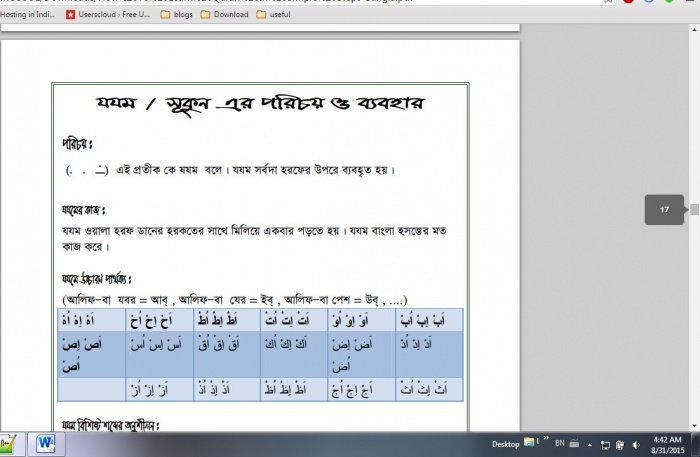Click the page 17 indicator

click(664, 210)
